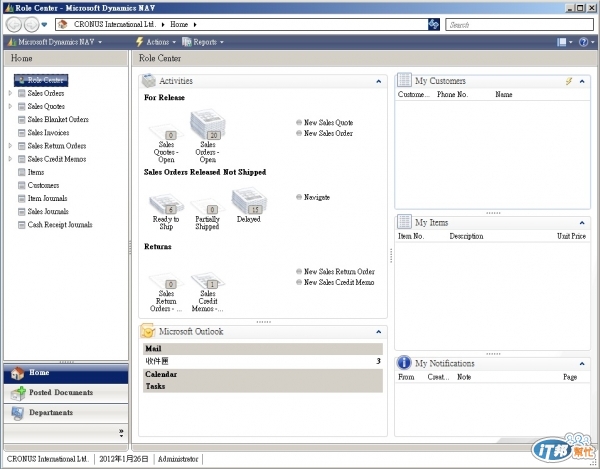The width and height of the screenshot is (600, 469).
Task: Click the Items list icon
Action: coord(22,172)
